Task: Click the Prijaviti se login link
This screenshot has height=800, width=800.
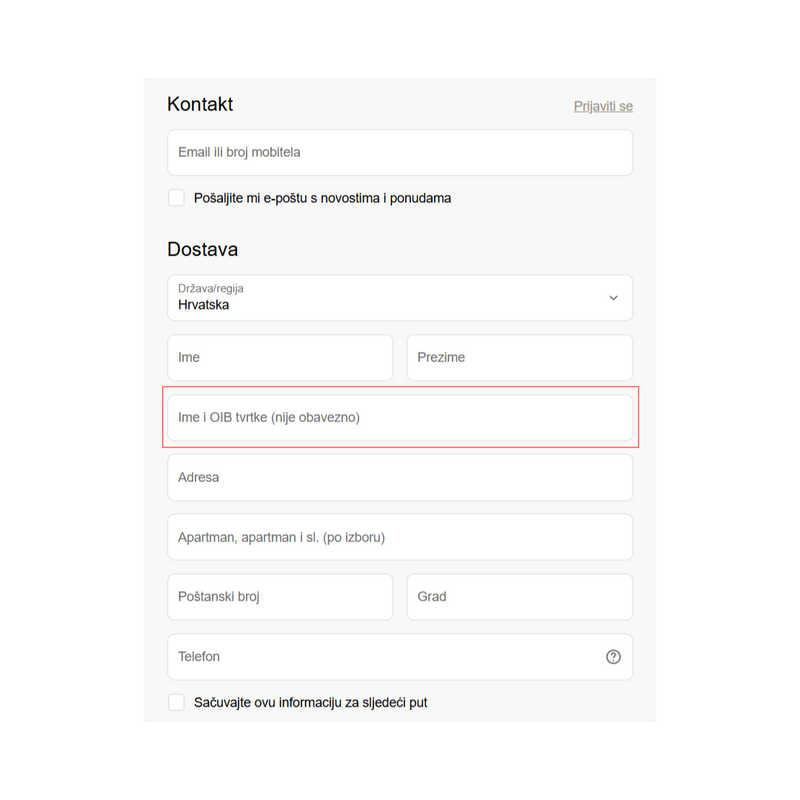Action: tap(603, 106)
